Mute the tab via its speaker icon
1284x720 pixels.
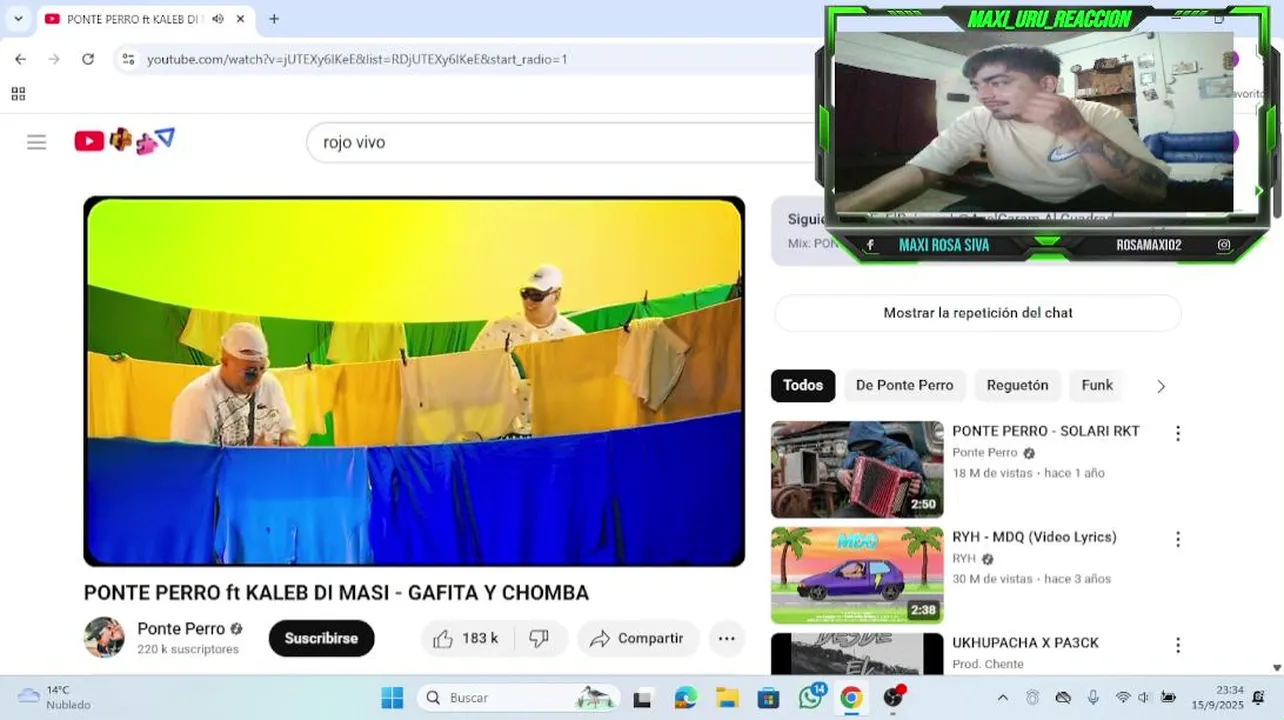click(x=218, y=19)
